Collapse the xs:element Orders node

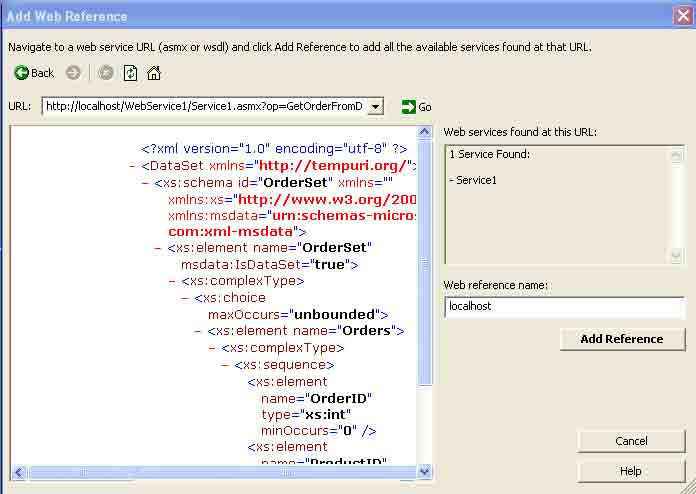pos(198,331)
